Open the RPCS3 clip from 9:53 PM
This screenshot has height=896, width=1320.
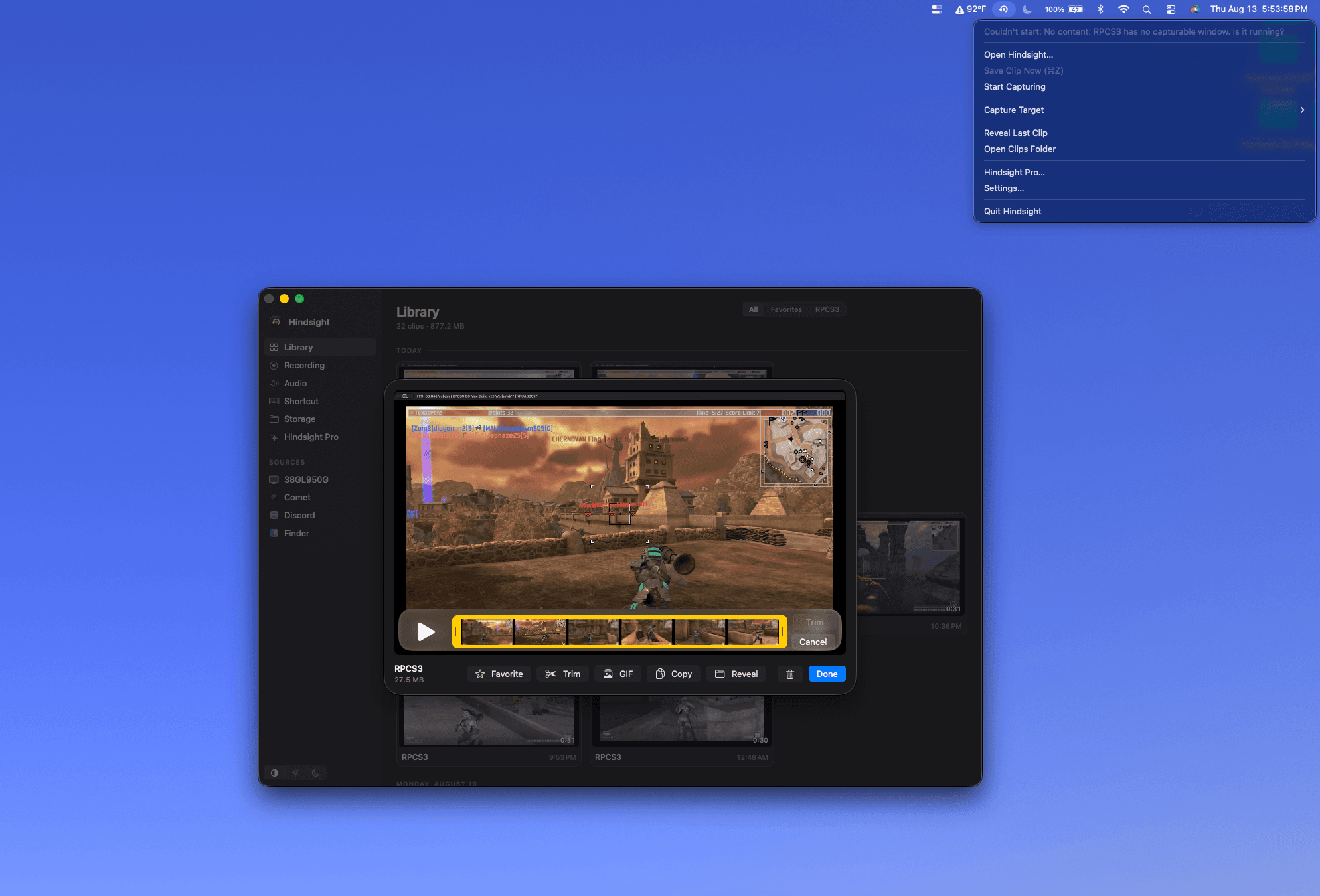[x=489, y=730]
